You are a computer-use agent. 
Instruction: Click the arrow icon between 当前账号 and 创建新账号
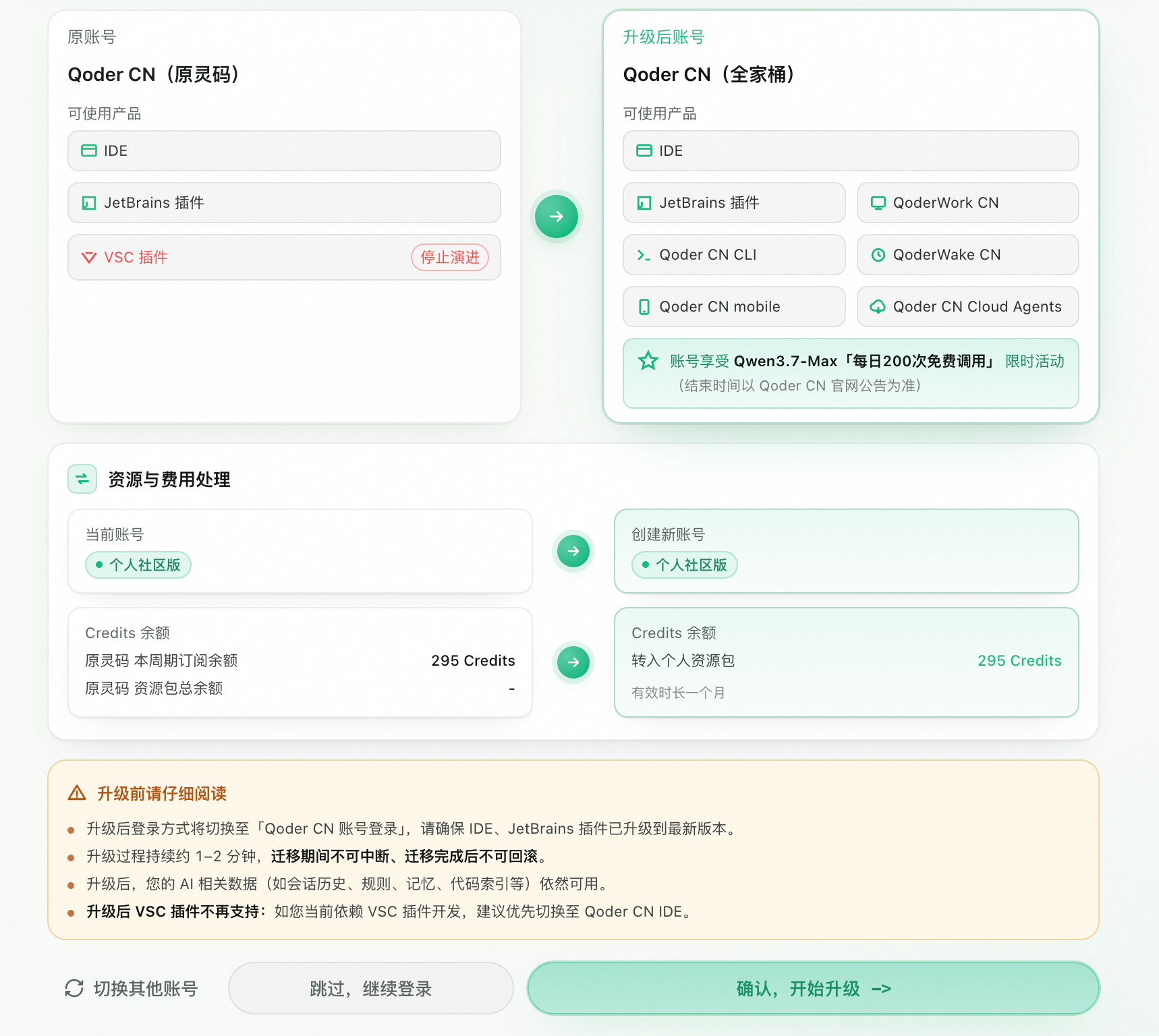(573, 551)
